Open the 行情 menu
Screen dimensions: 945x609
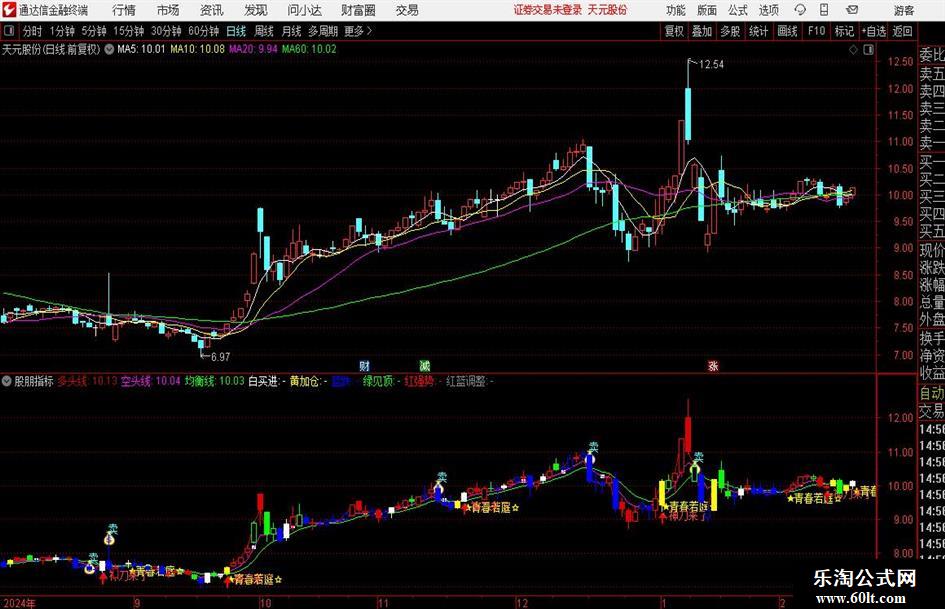pos(124,10)
